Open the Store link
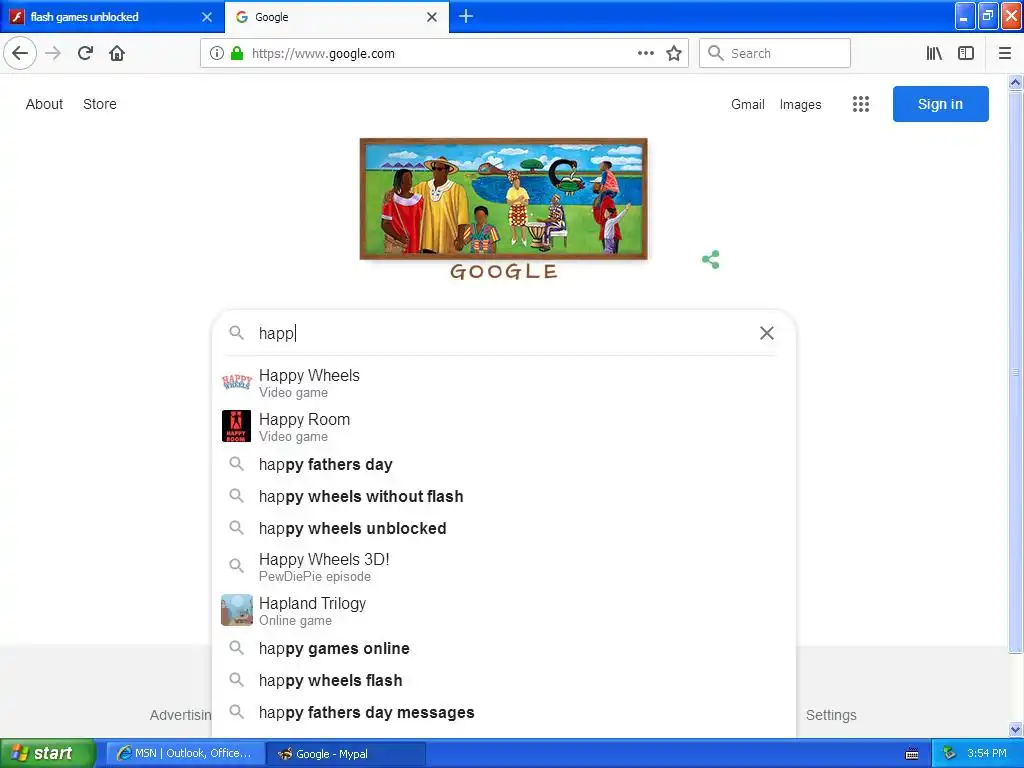Image resolution: width=1024 pixels, height=768 pixels. 100,104
